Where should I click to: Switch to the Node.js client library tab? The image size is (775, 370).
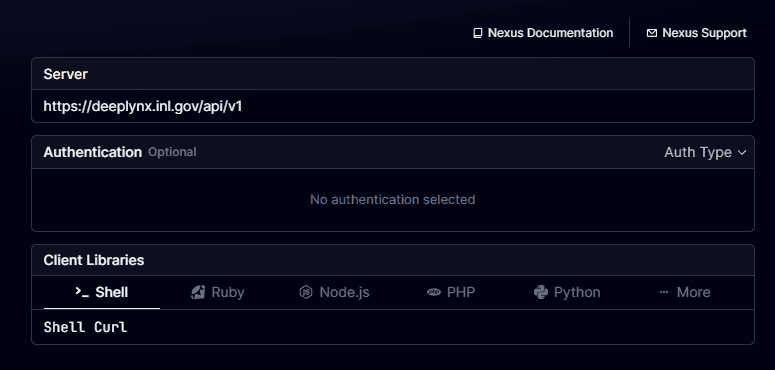click(x=334, y=292)
